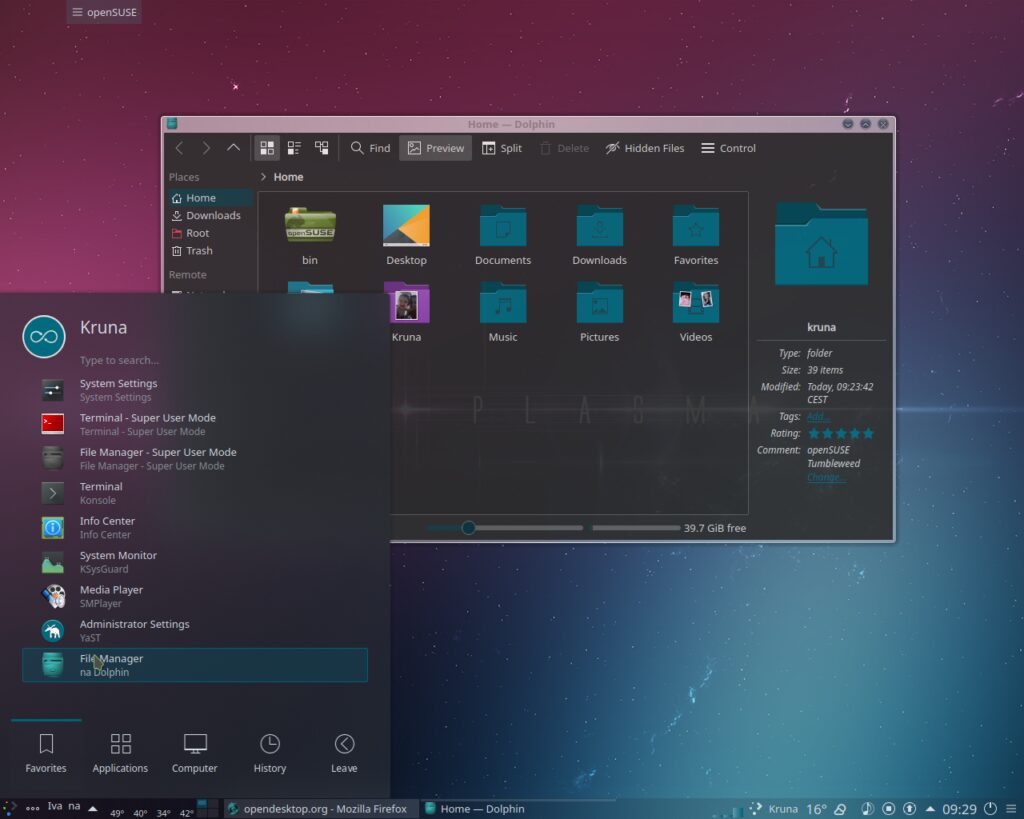
Task: Switch to the Favorites launcher tab
Action: point(46,753)
